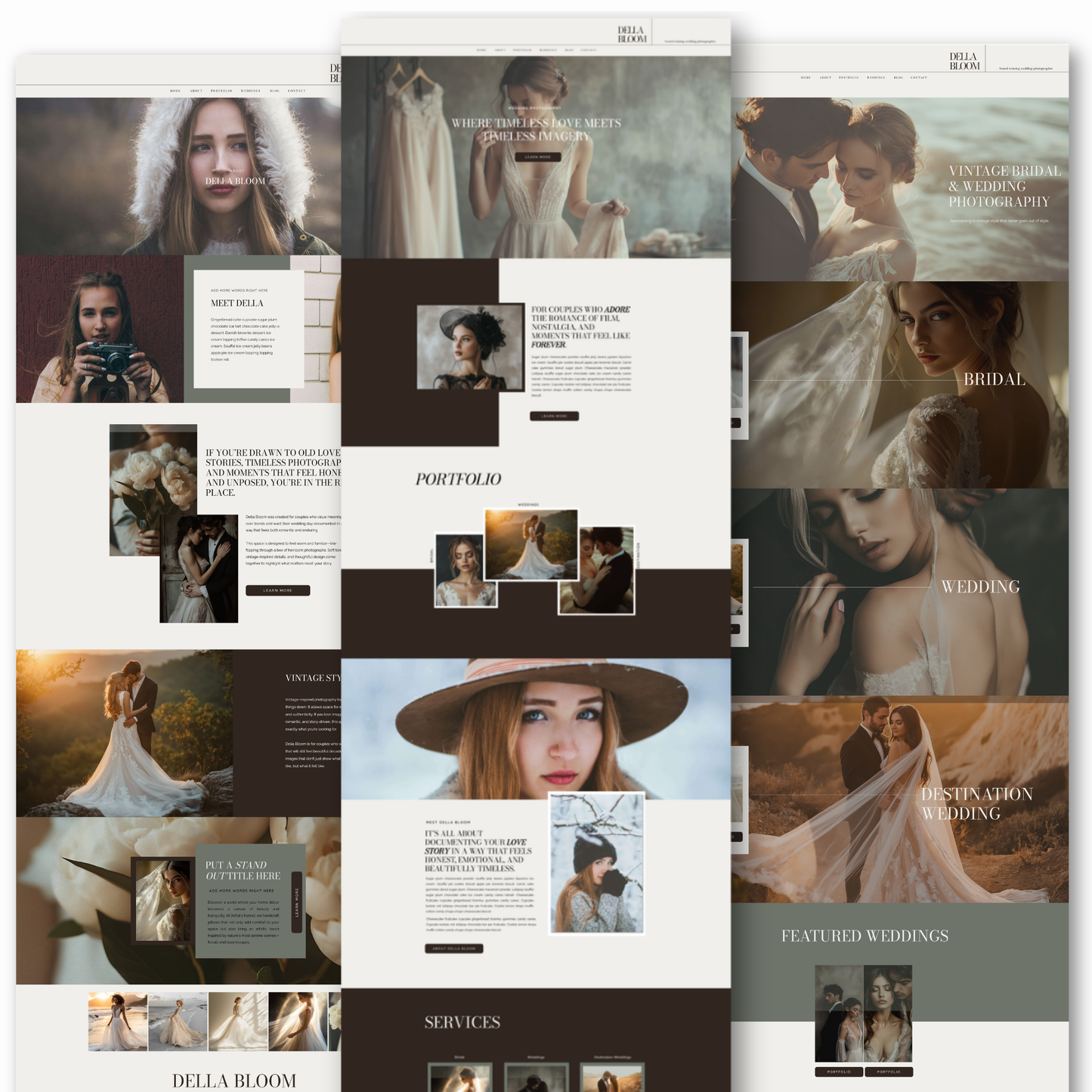Go to HOME in the left page navigation

175,91
